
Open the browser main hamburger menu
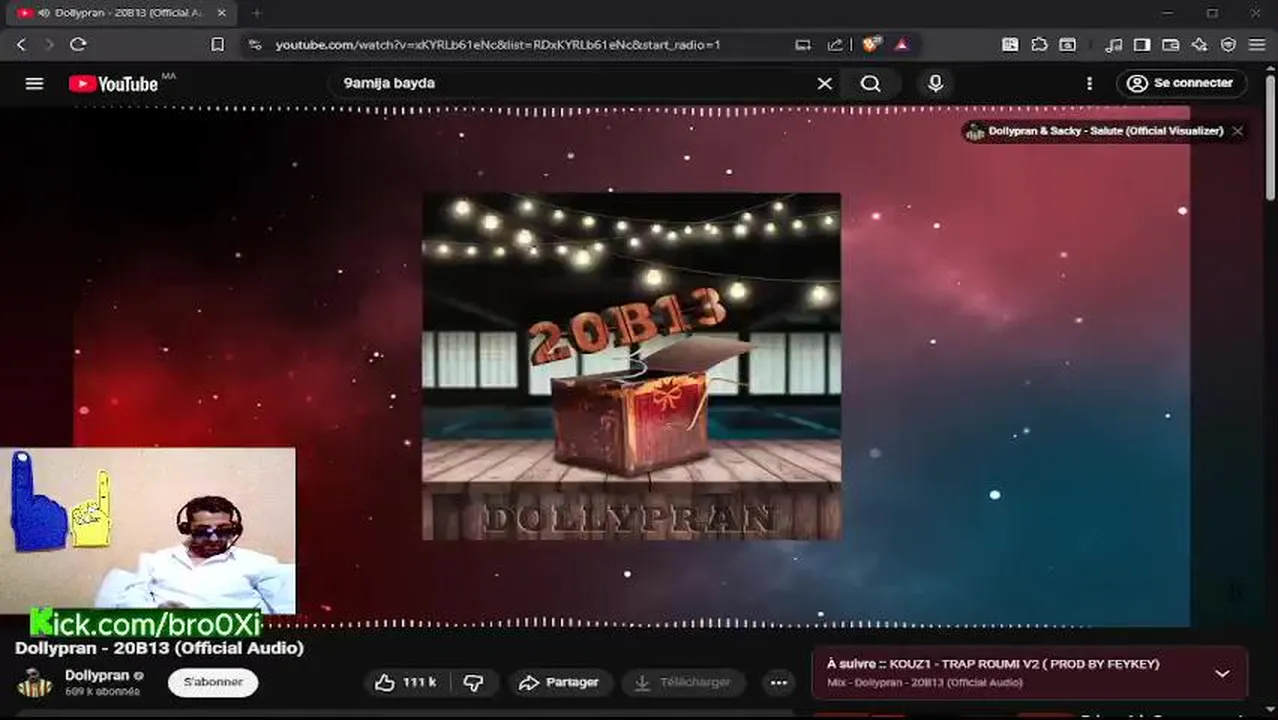click(1257, 44)
